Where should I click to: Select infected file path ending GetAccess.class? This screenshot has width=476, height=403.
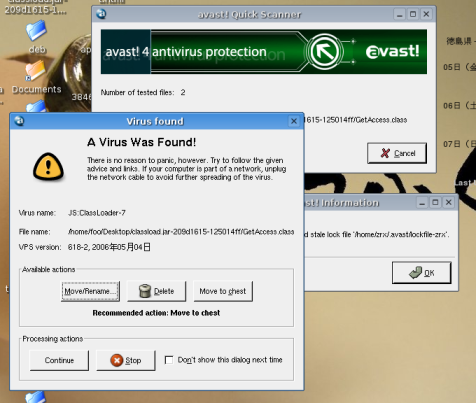[x=181, y=232]
